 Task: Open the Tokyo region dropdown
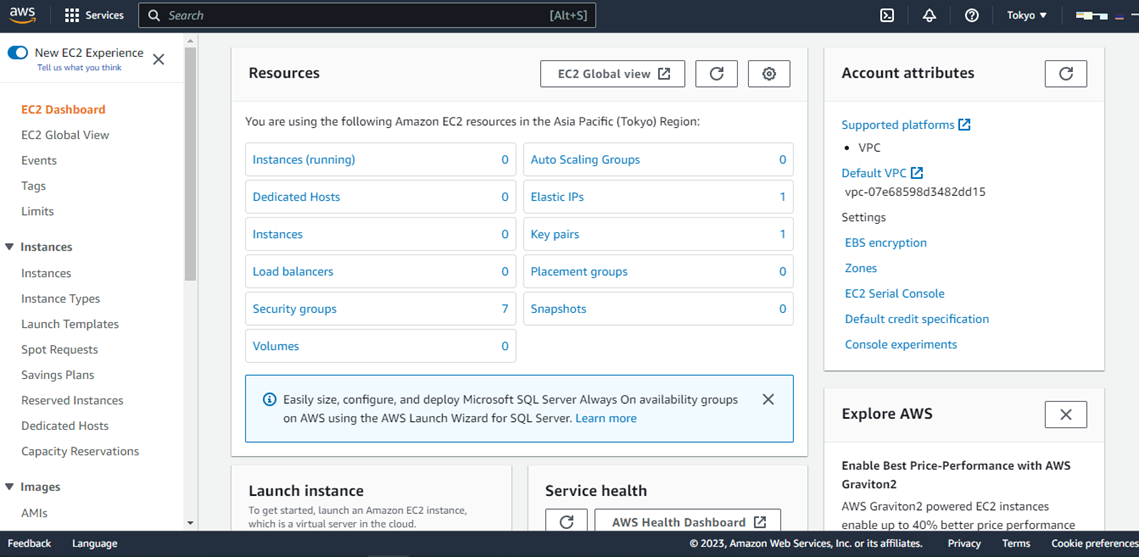[x=1026, y=15]
